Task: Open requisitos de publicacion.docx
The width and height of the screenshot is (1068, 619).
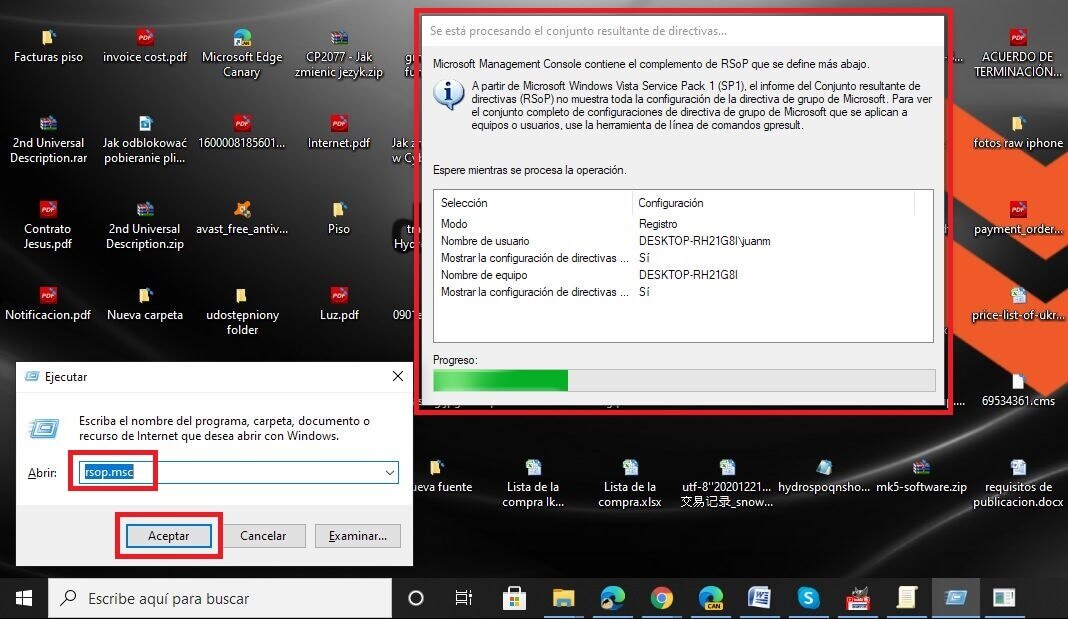Action: [1018, 483]
